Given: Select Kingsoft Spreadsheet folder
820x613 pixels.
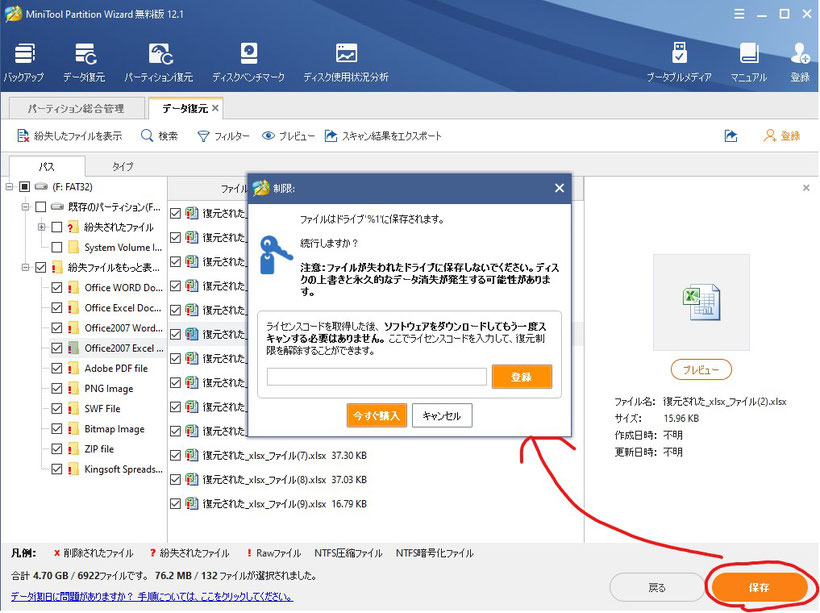Looking at the screenshot, I should (x=123, y=469).
